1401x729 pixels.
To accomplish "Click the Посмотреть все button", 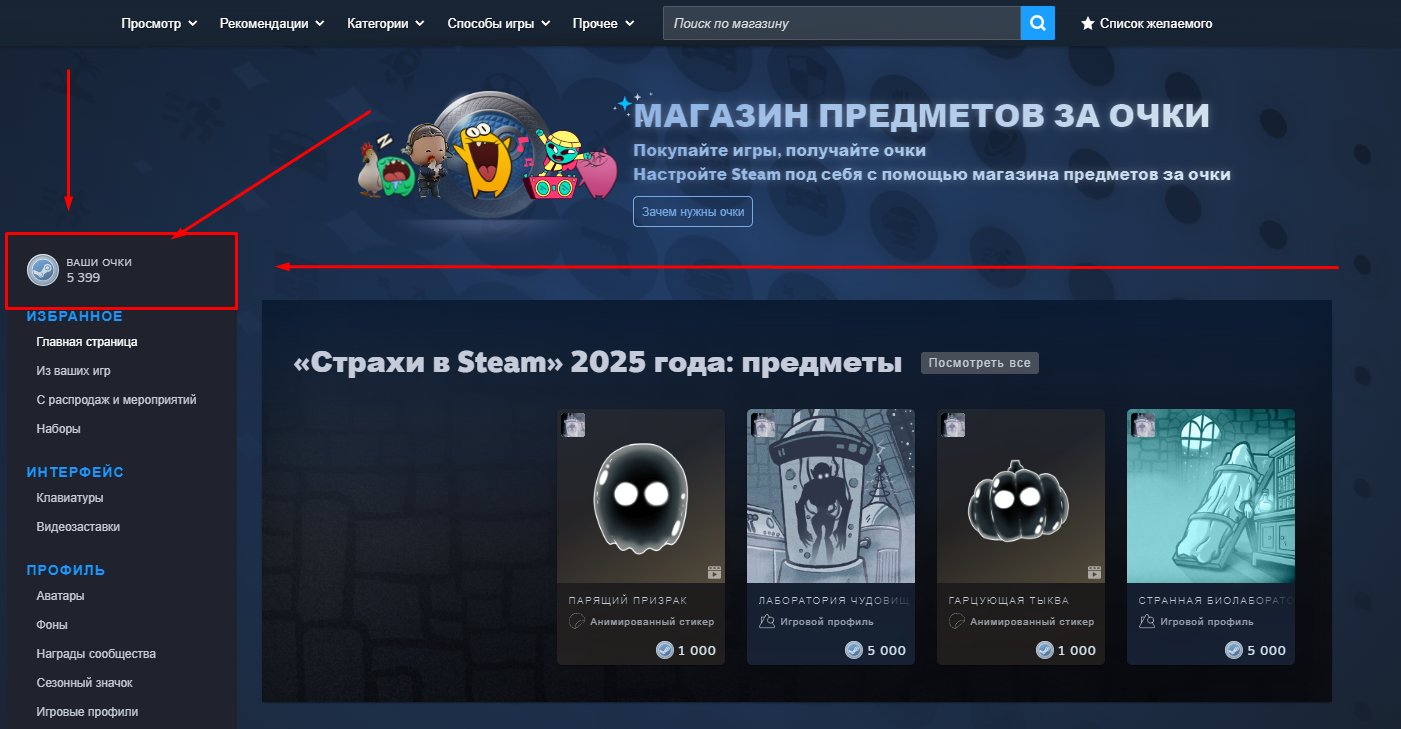I will pyautogui.click(x=979, y=363).
